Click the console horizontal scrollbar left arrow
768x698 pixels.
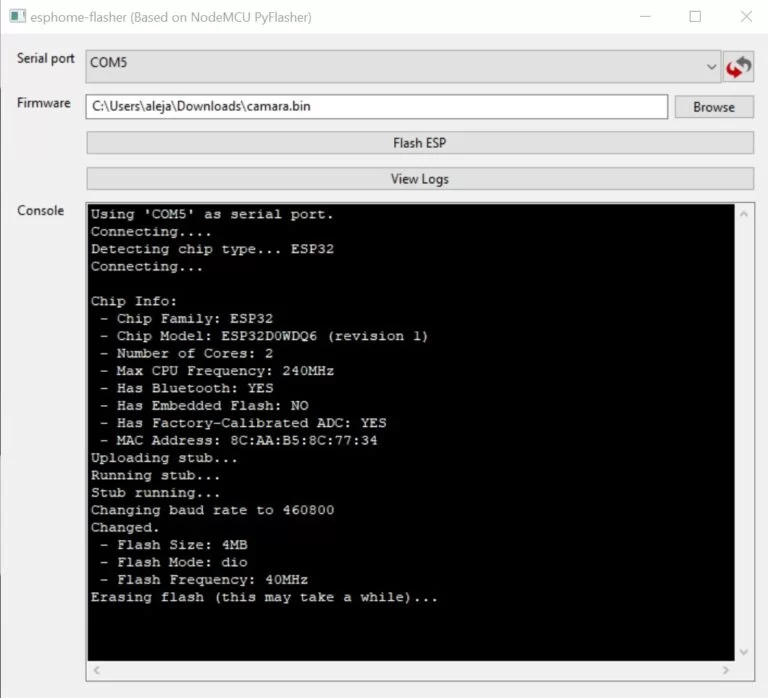click(95, 670)
